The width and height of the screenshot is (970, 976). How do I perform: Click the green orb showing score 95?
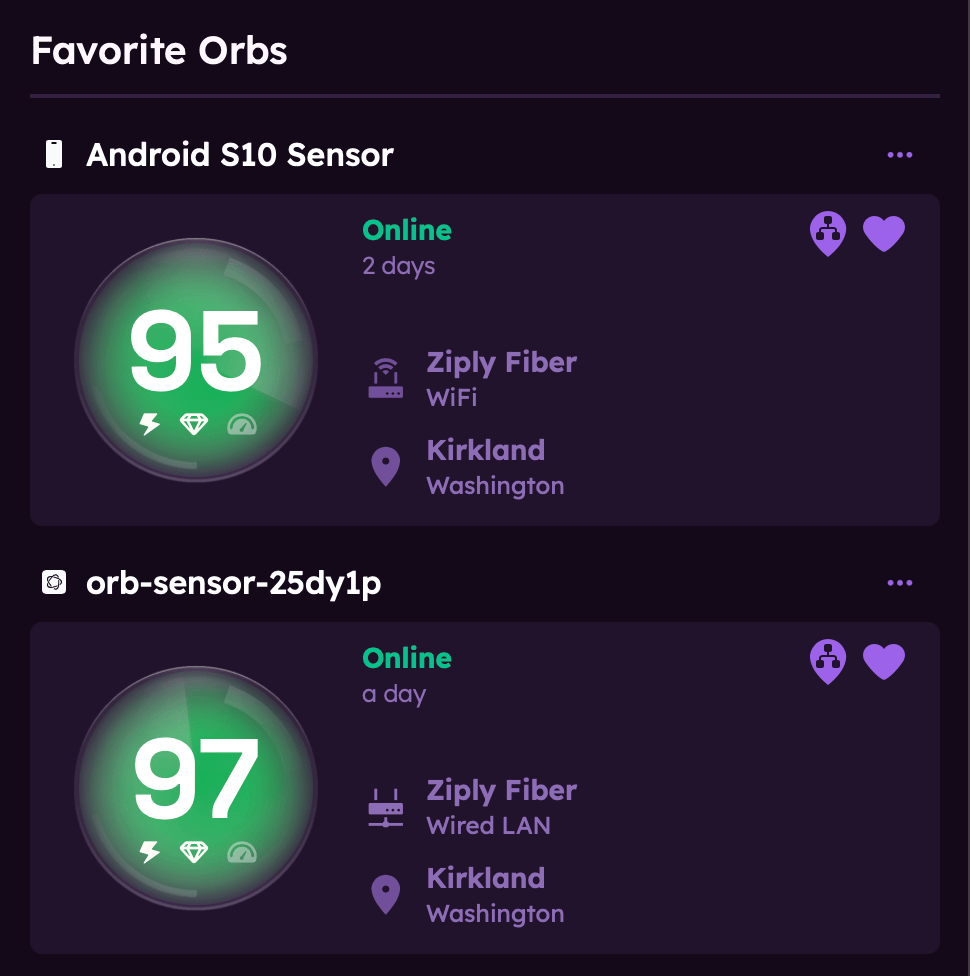point(196,360)
